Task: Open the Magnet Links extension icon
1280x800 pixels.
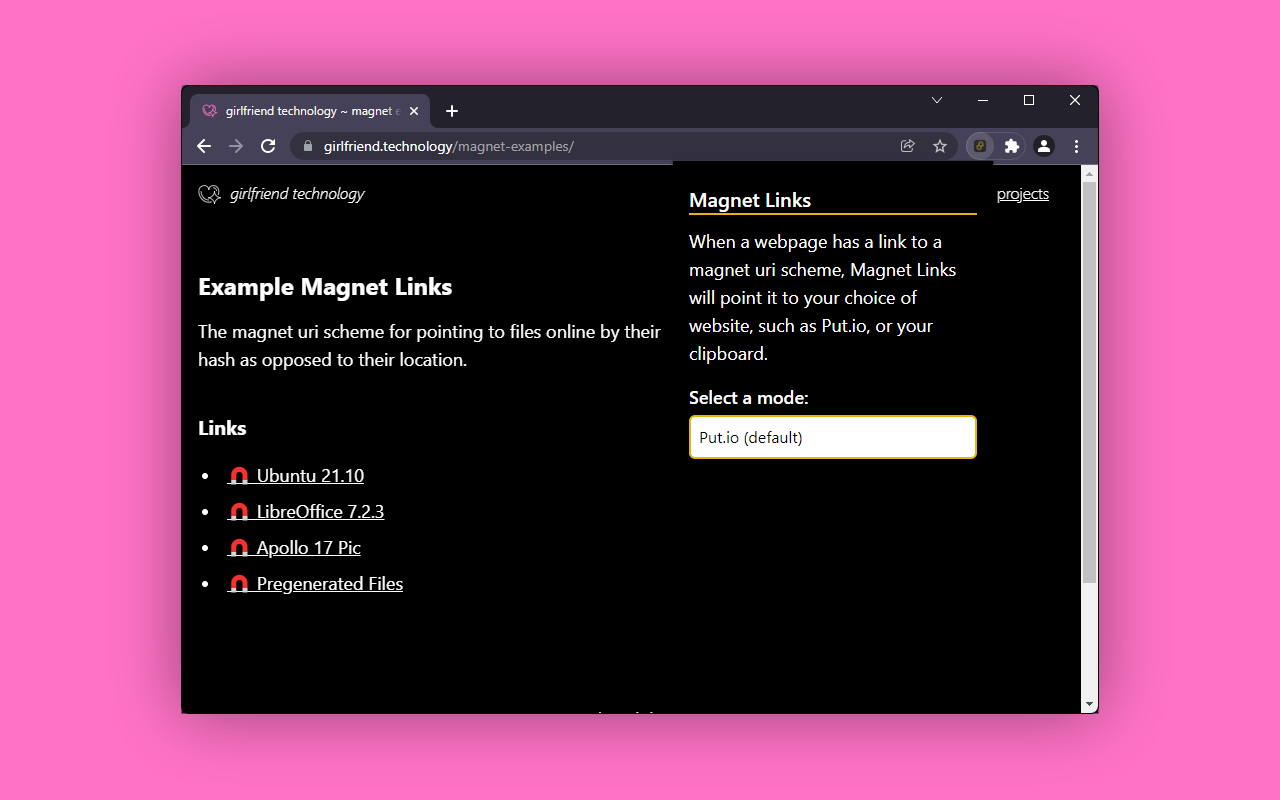Action: coord(979,145)
